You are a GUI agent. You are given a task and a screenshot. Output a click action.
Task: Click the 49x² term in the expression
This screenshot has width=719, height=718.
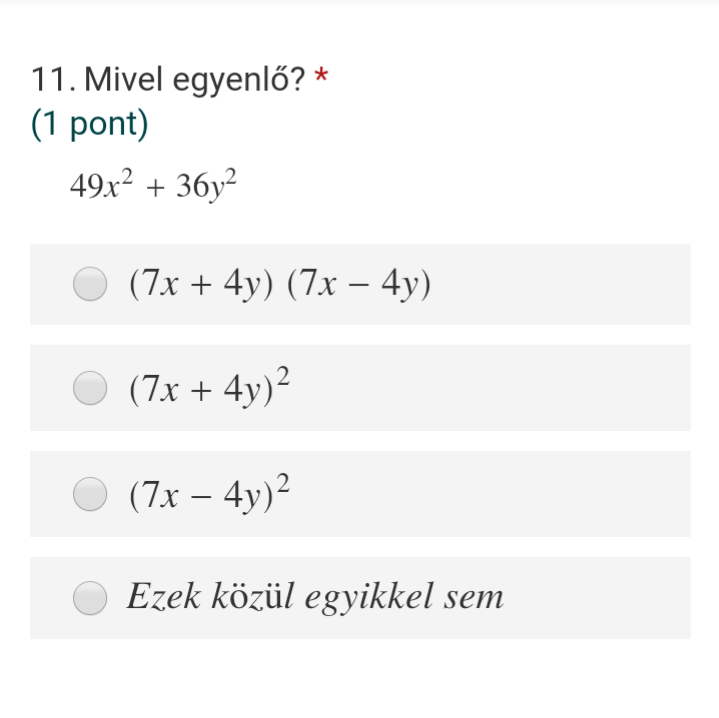pos(101,185)
